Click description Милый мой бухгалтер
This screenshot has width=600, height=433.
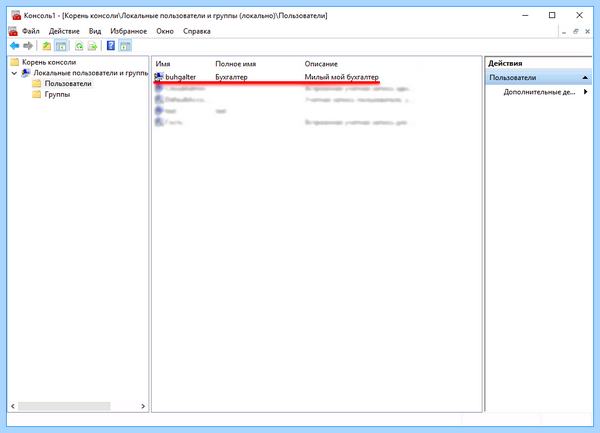[x=342, y=77]
